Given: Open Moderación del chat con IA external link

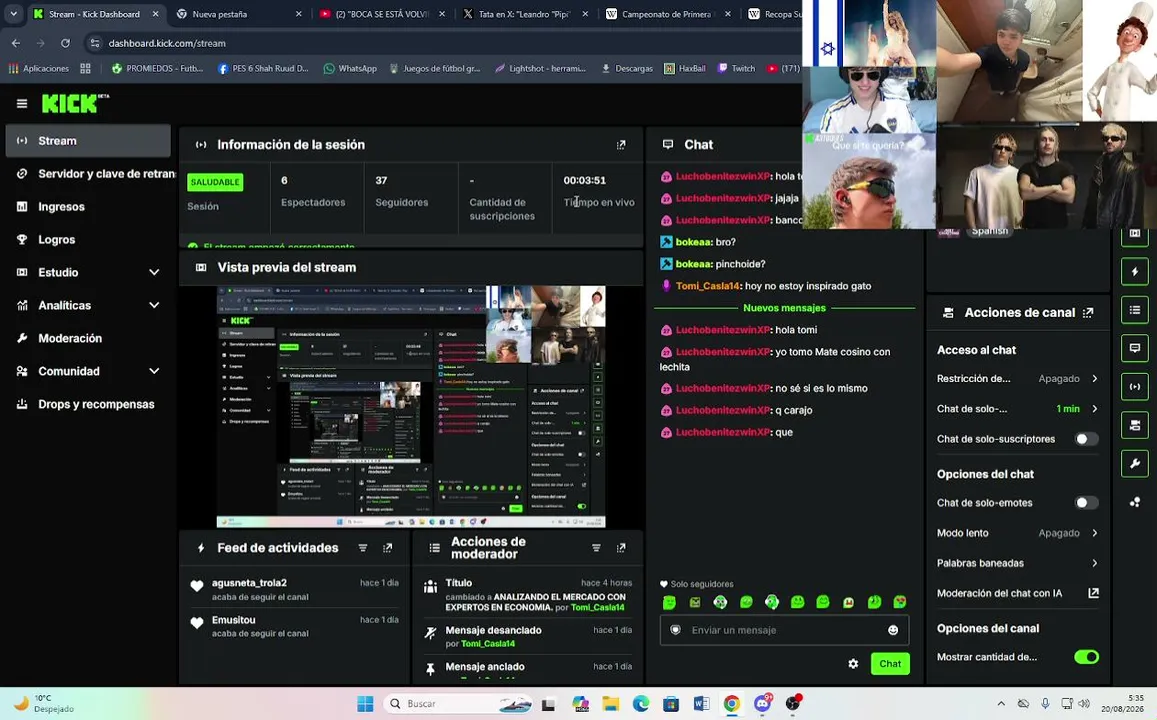Looking at the screenshot, I should click(1094, 593).
